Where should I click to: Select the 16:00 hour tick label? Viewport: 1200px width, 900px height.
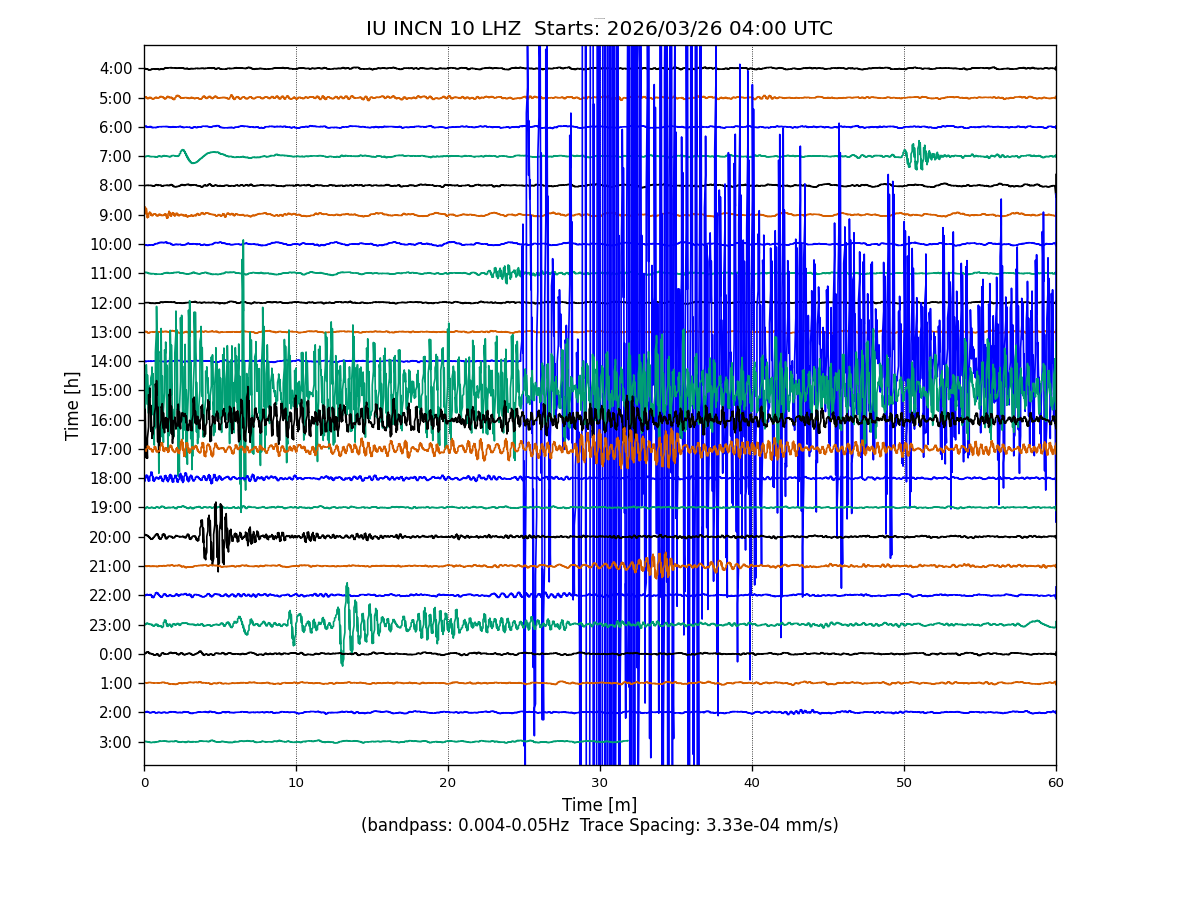tap(113, 420)
